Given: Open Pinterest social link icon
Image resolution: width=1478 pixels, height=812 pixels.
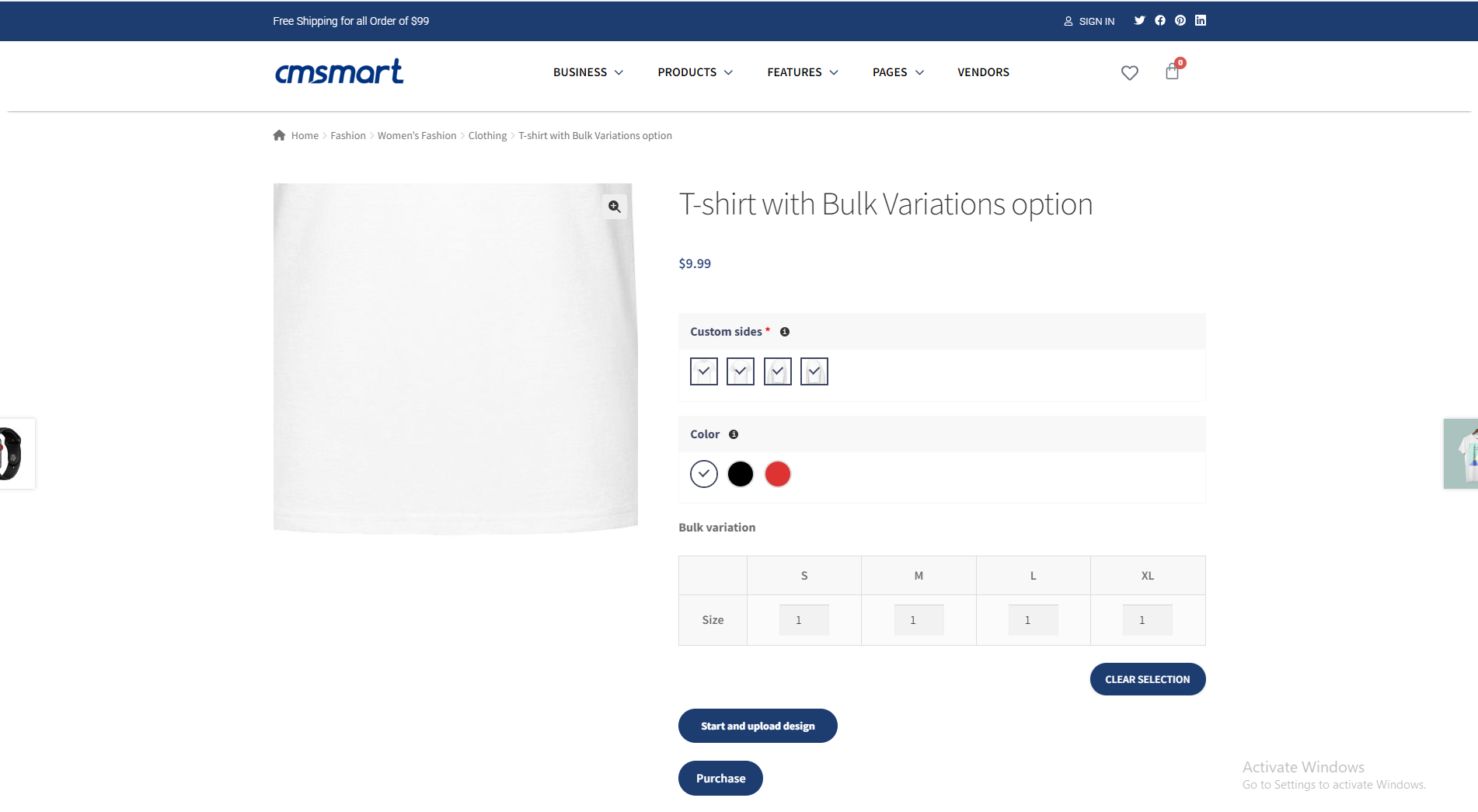Looking at the screenshot, I should click(1180, 21).
